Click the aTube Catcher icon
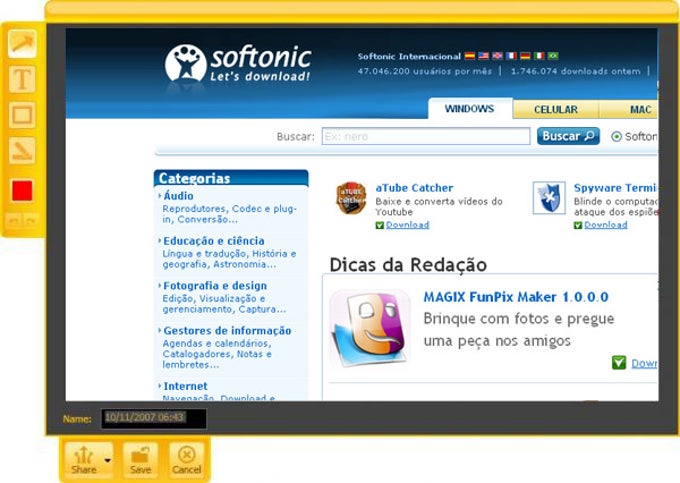The width and height of the screenshot is (680, 483). point(351,198)
